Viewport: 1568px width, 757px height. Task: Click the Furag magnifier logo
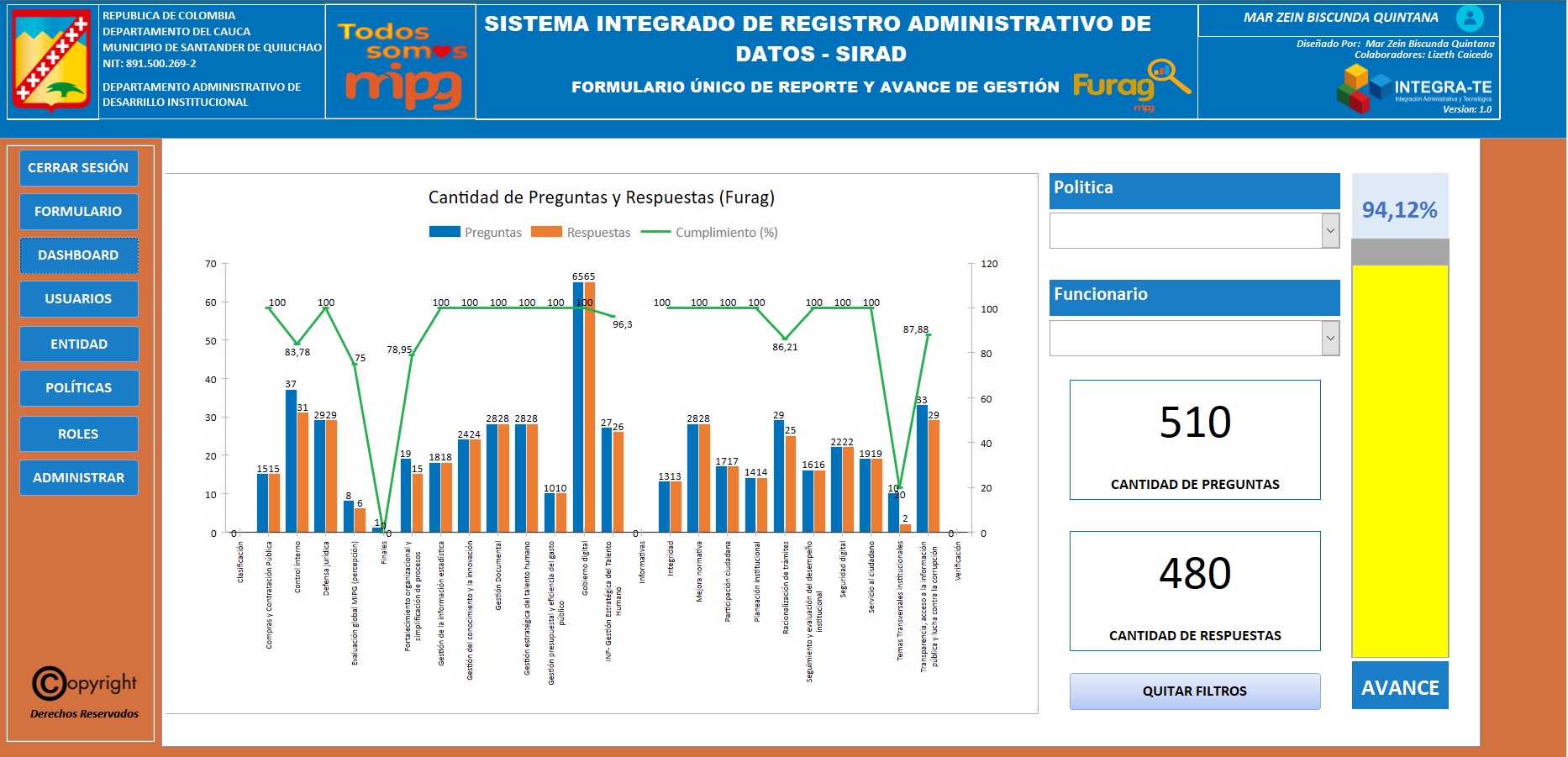[x=1131, y=83]
